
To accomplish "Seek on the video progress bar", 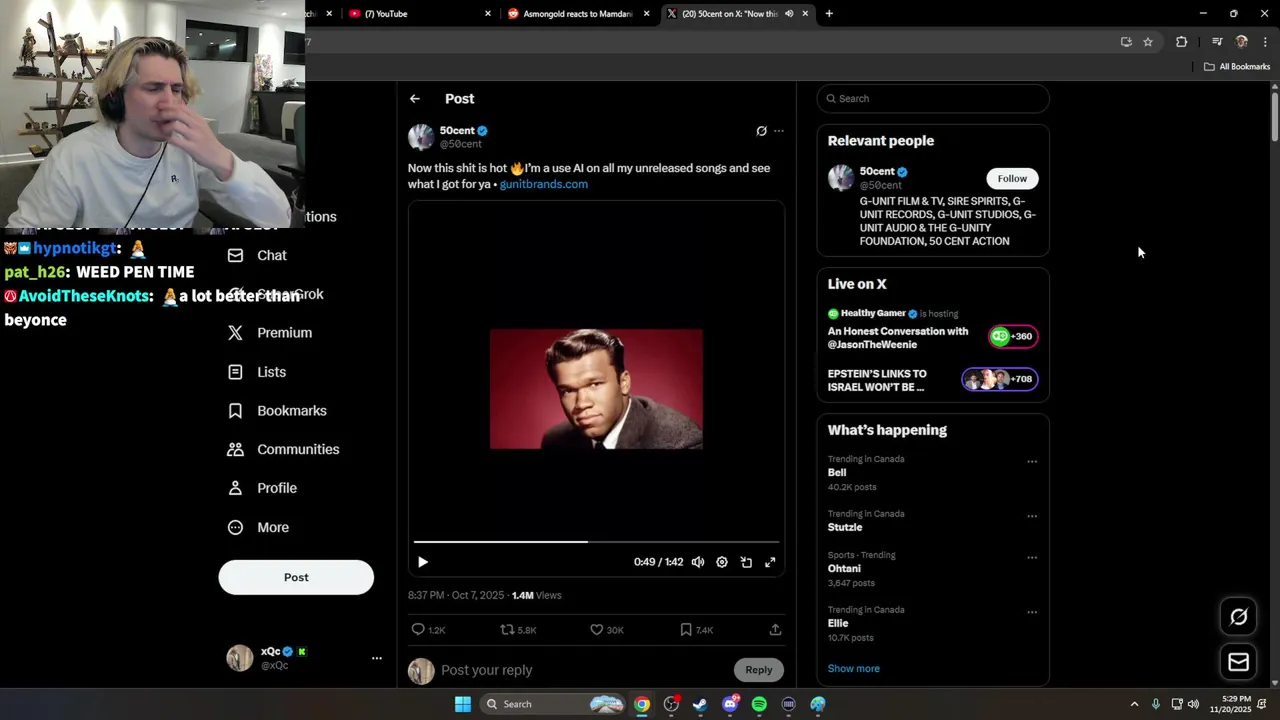I will (x=596, y=542).
